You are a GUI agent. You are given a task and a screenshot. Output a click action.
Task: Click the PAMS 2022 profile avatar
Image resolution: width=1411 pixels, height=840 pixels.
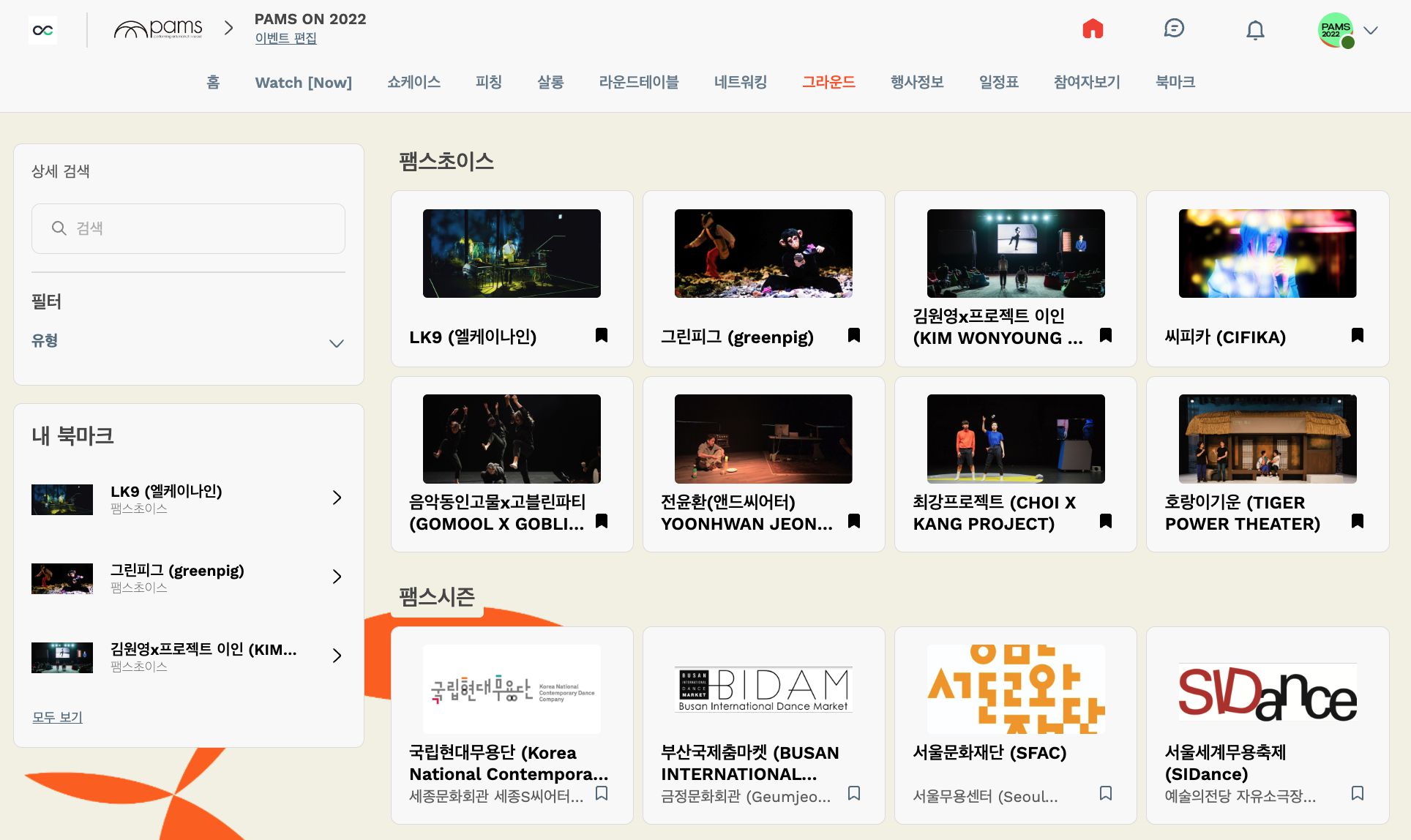(1336, 30)
